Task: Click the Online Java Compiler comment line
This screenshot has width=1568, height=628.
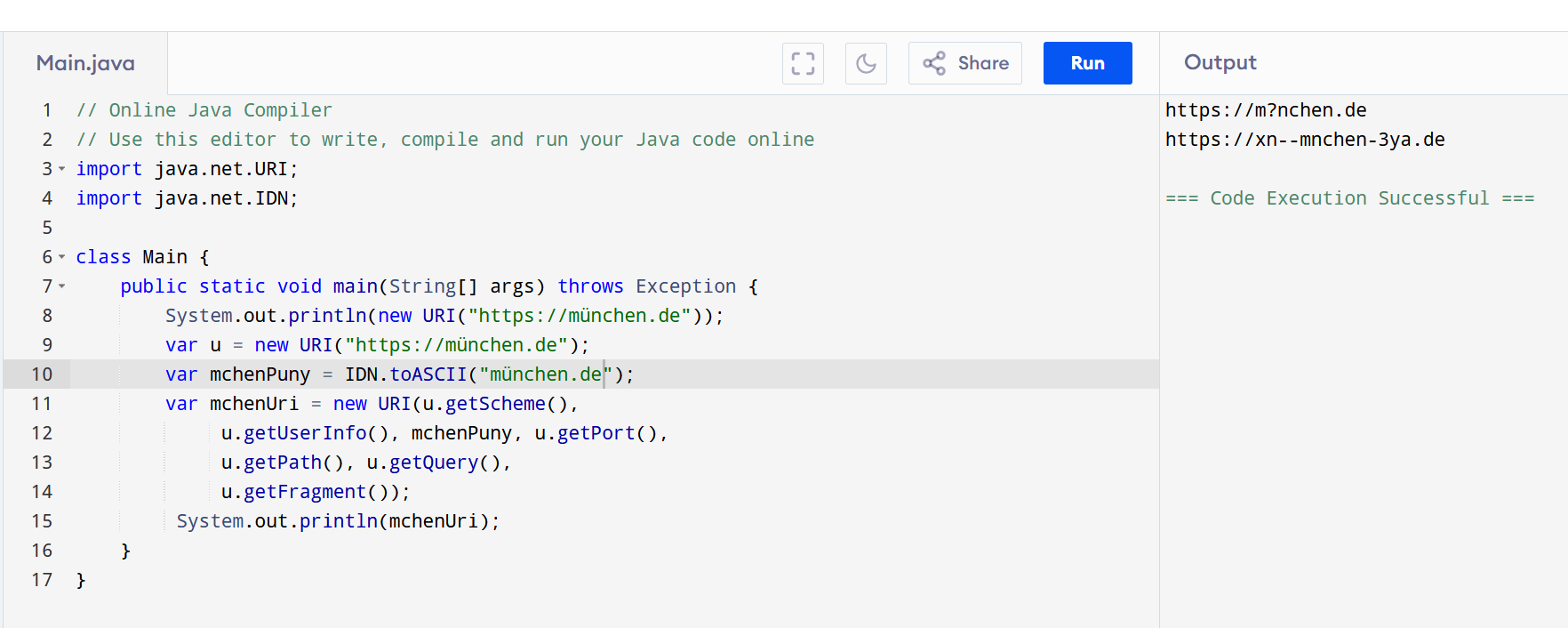Action: [x=204, y=110]
